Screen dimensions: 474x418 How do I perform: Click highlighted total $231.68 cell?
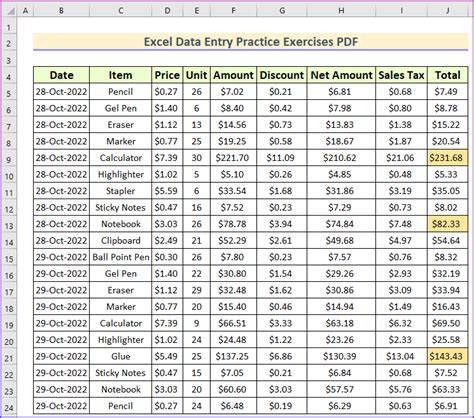click(448, 158)
